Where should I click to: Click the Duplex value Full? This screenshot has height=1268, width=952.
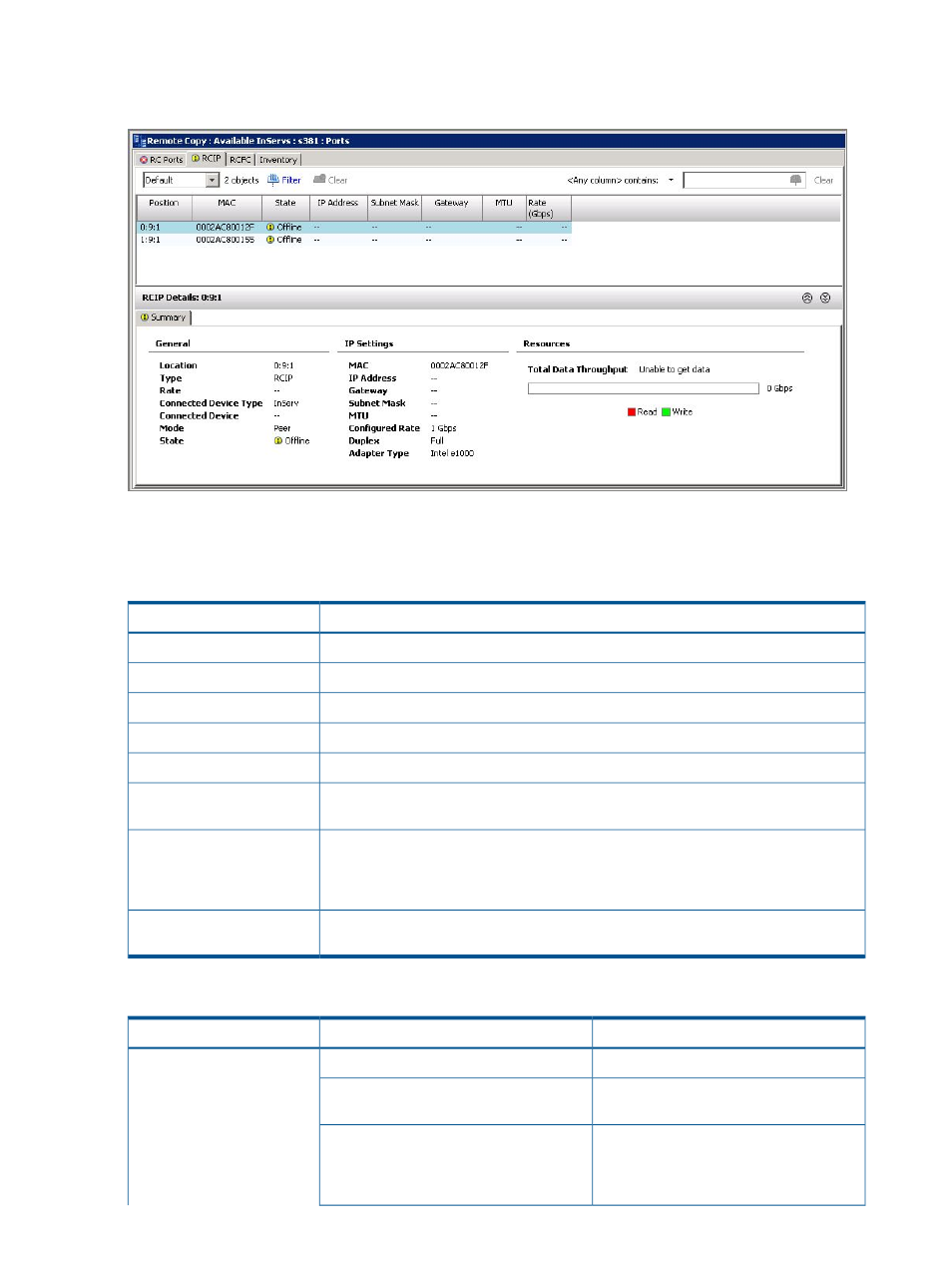point(437,440)
